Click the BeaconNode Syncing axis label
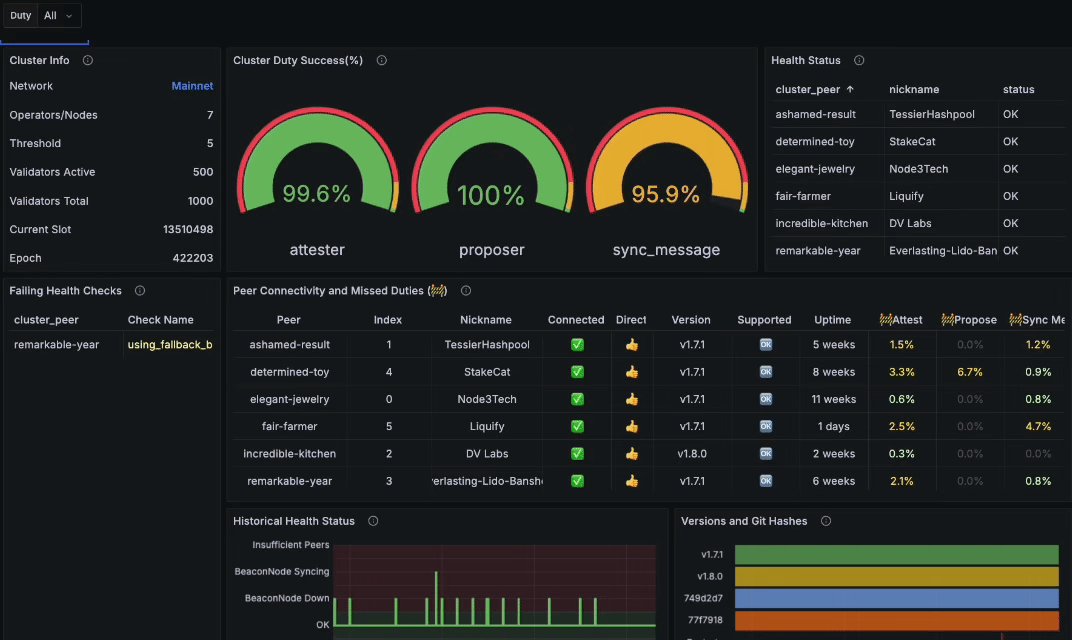The width and height of the screenshot is (1072, 640). [282, 572]
